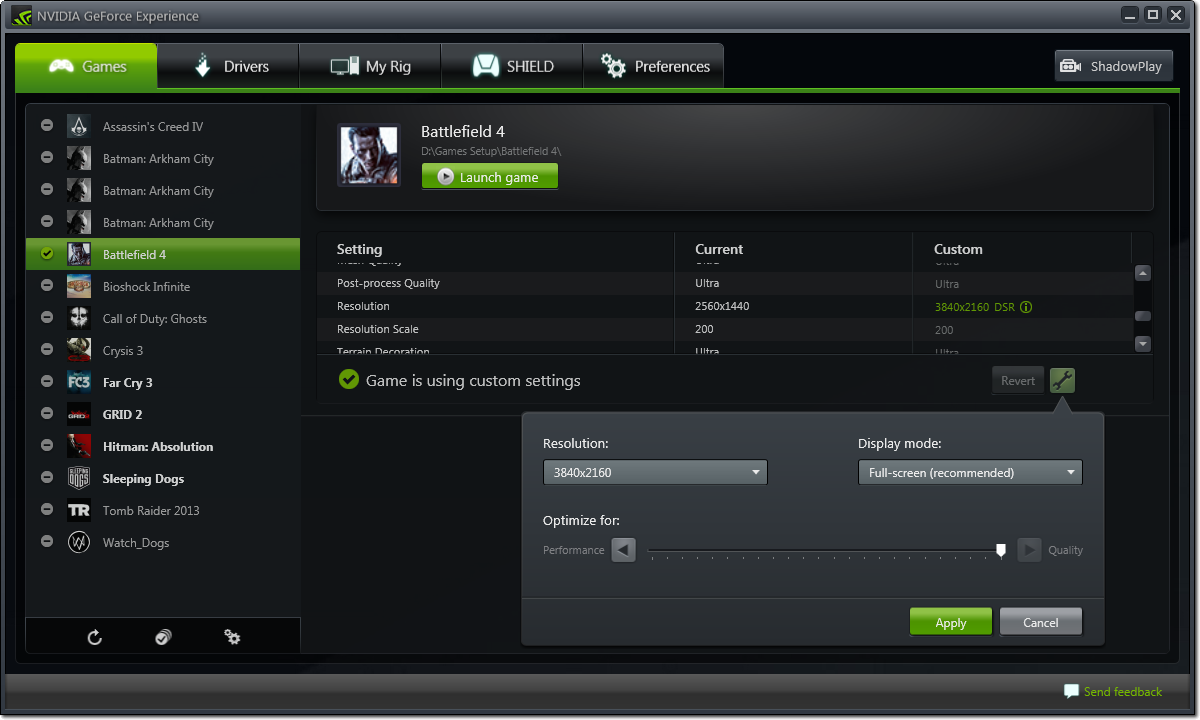Select Watch_Dogs in games list
The image size is (1200, 720).
(163, 542)
